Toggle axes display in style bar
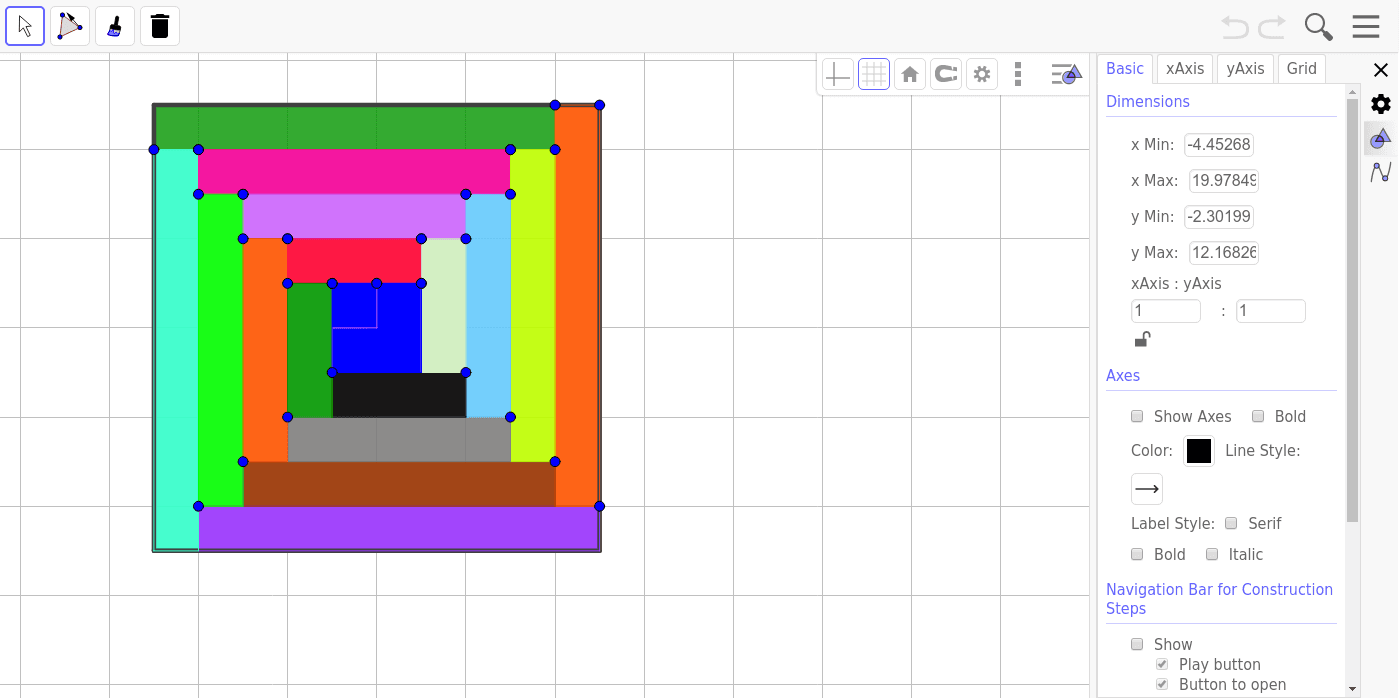Screen dimensions: 1400x700 coord(837,74)
